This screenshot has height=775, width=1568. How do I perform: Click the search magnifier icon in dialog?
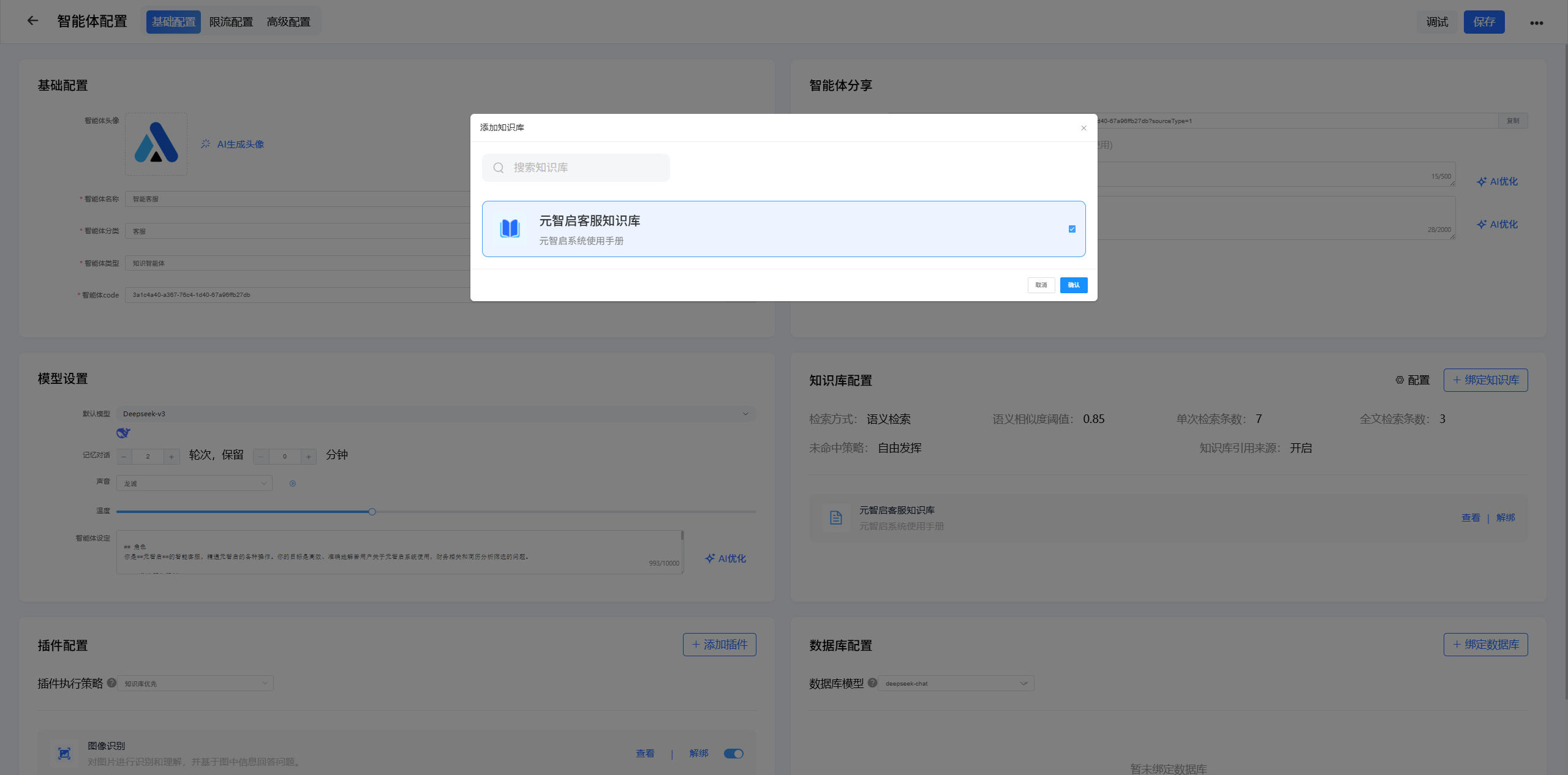499,168
